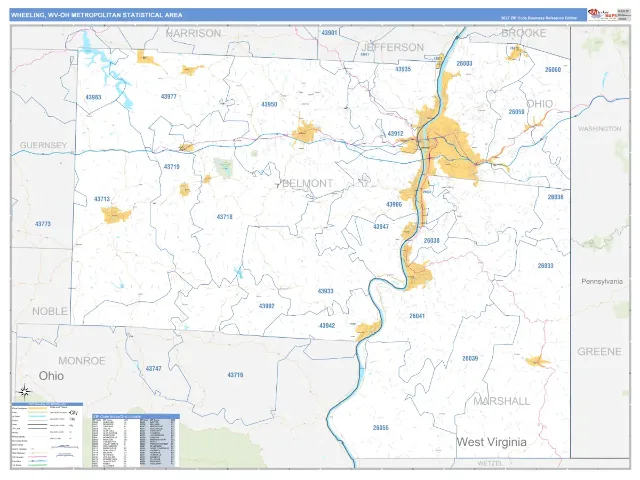Click ZIP code label 26039
This screenshot has height=480, width=640.
470,358
